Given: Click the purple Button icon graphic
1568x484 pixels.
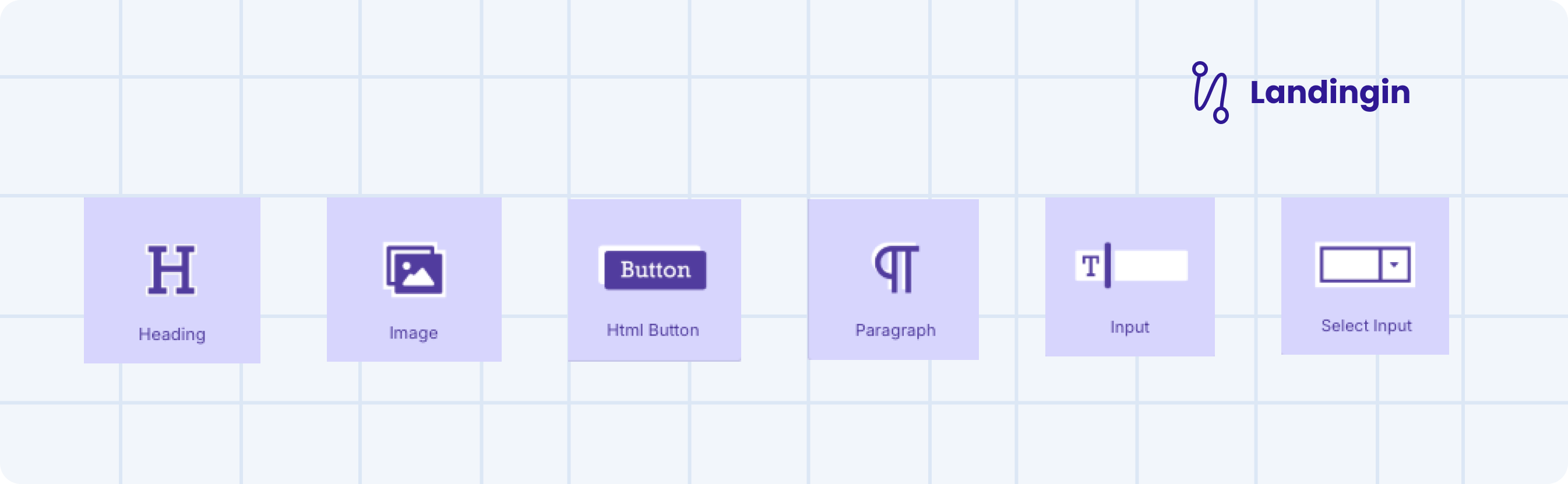Looking at the screenshot, I should click(x=653, y=269).
